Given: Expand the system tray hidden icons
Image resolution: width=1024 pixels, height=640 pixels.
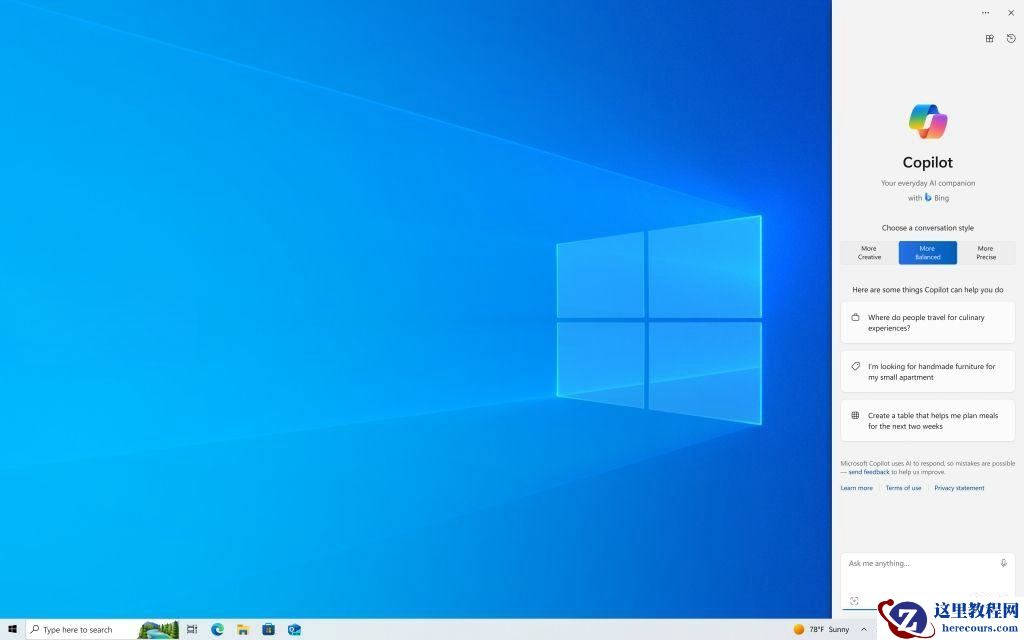Looking at the screenshot, I should [x=864, y=629].
